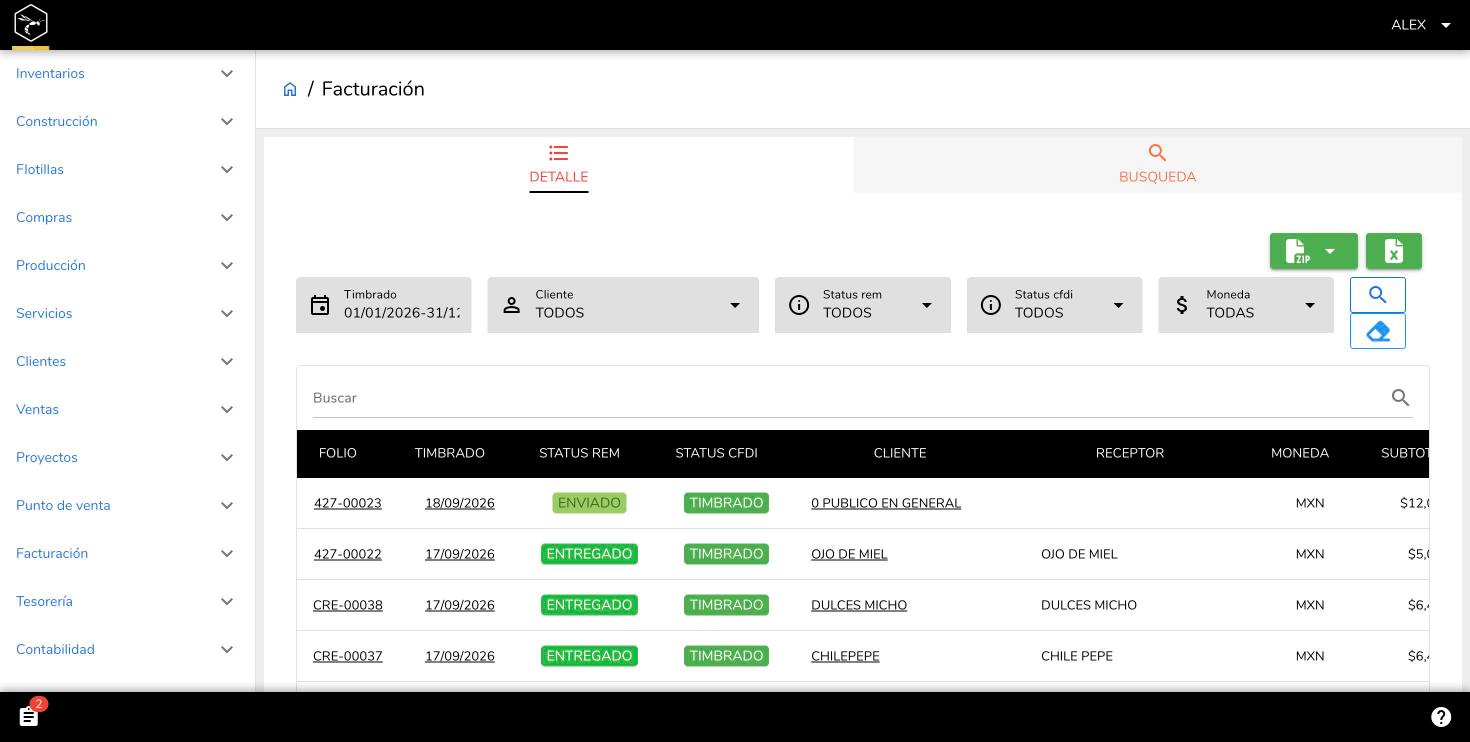Expand Ventas sidebar section
Screen dimensions: 1470x742
[x=127, y=410]
